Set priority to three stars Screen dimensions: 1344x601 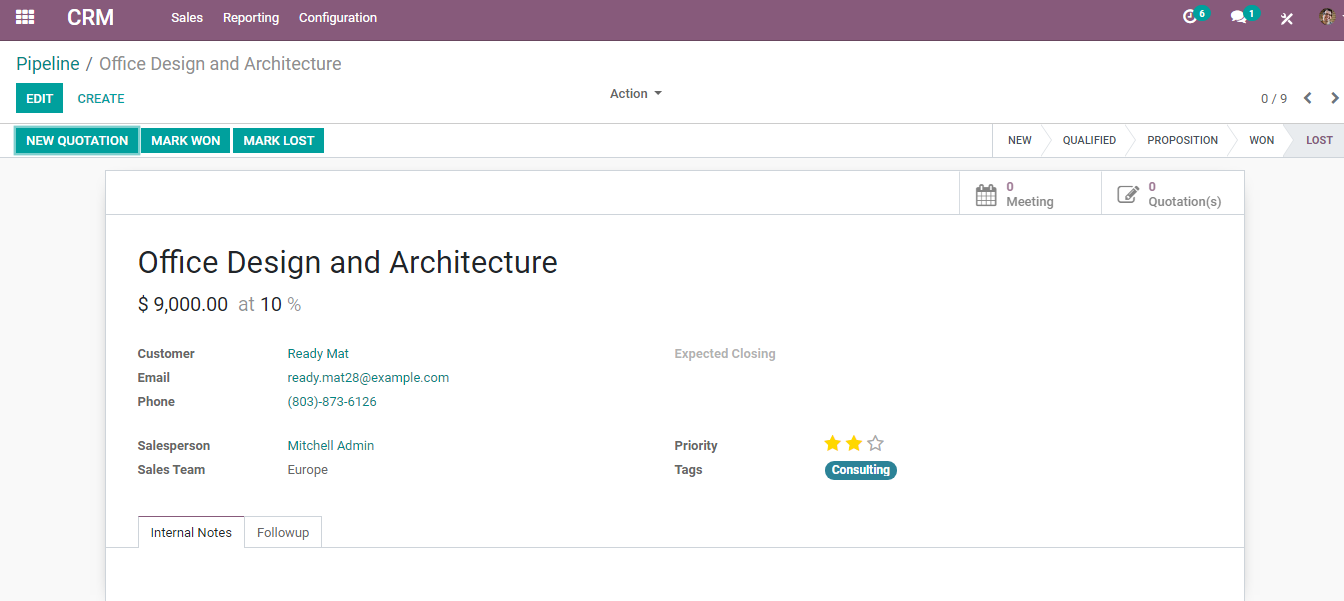click(876, 444)
